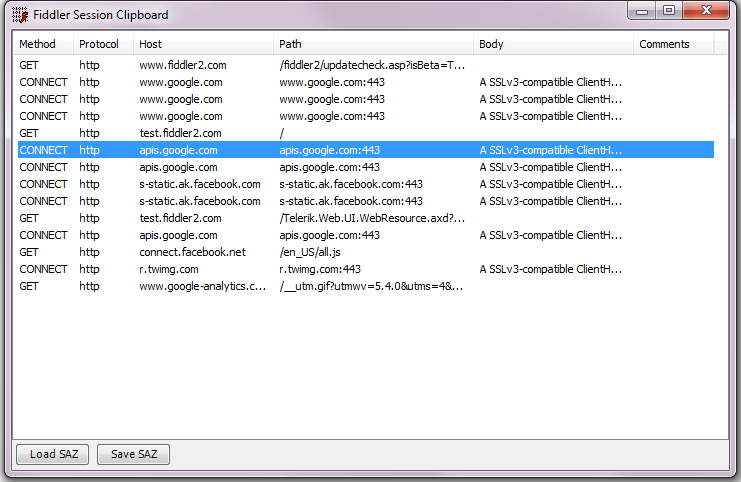This screenshot has height=482, width=741.
Task: Select the /Telerik.Web.UI.WebResource.axd path cell
Action: click(372, 218)
